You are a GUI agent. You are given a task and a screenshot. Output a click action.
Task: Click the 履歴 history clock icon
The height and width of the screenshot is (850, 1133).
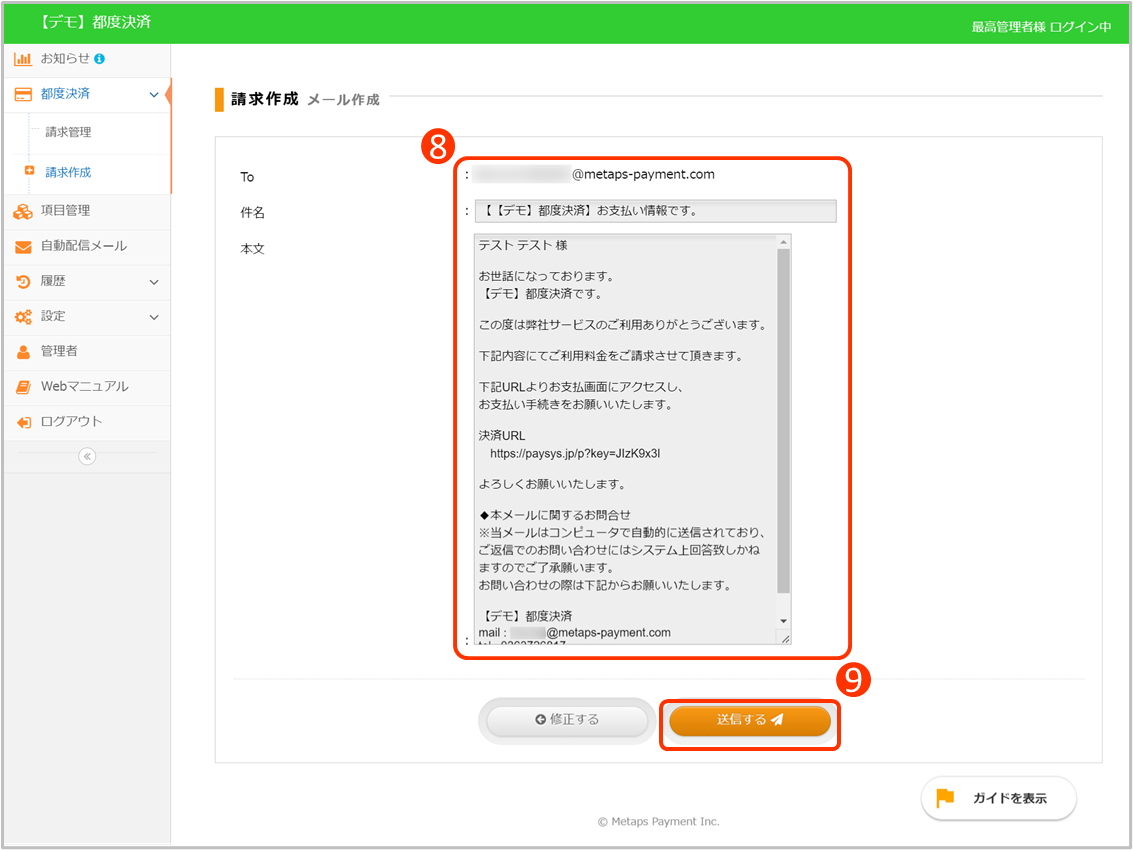point(23,282)
